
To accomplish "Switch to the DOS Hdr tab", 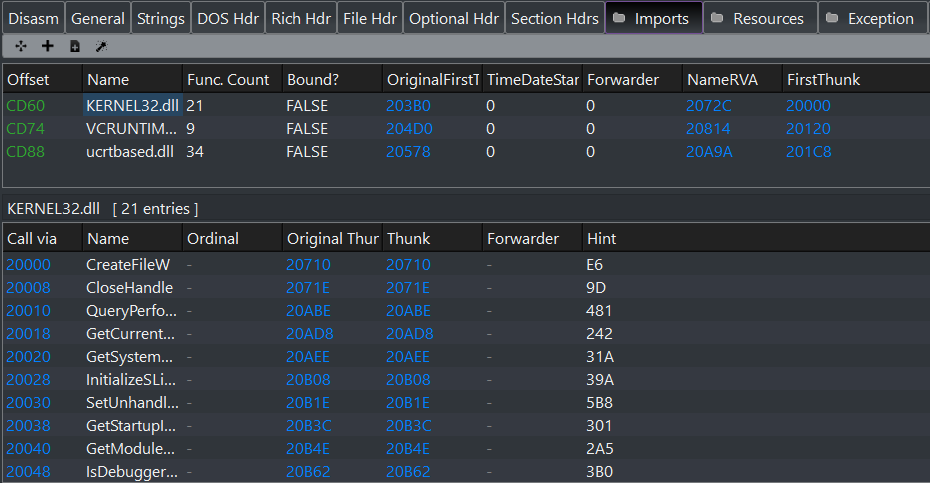I will [228, 18].
